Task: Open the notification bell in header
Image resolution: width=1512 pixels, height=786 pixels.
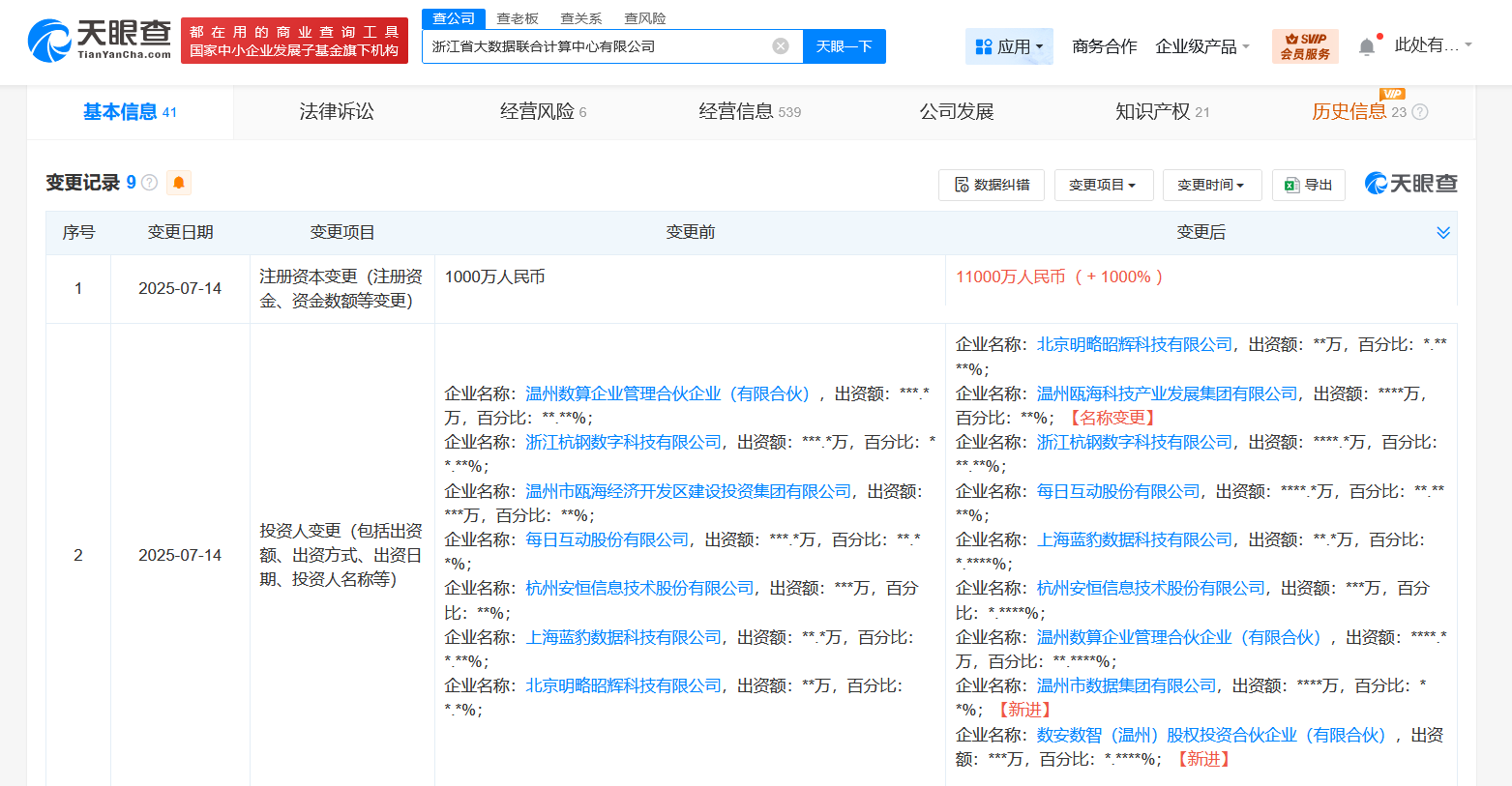Action: point(1366,46)
